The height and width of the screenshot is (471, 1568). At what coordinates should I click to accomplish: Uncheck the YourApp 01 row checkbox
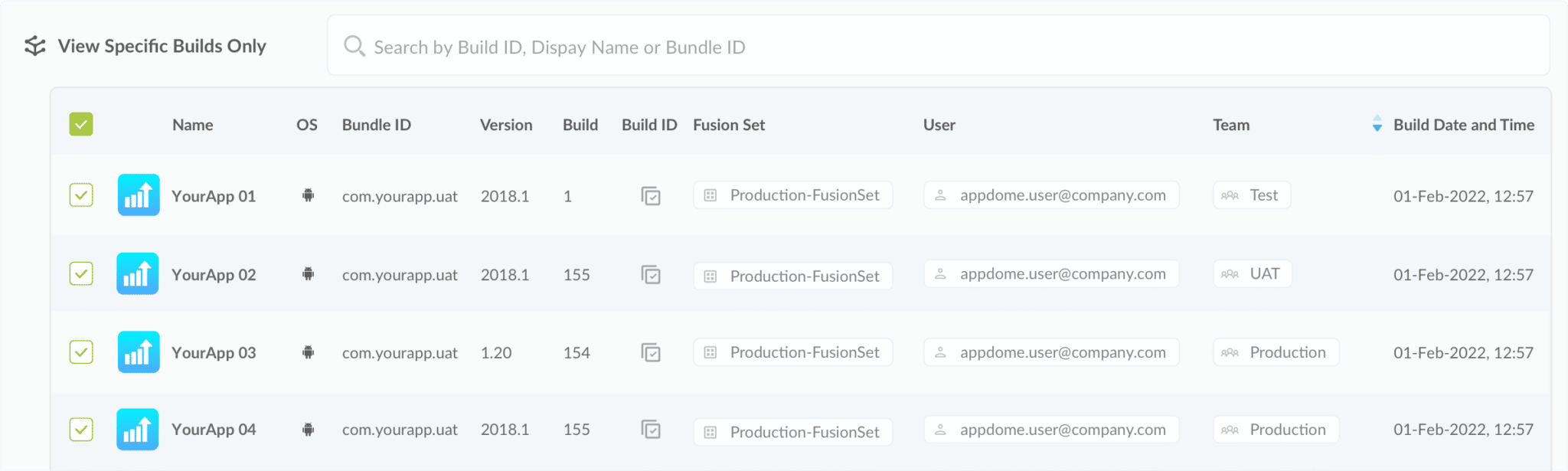(x=81, y=195)
